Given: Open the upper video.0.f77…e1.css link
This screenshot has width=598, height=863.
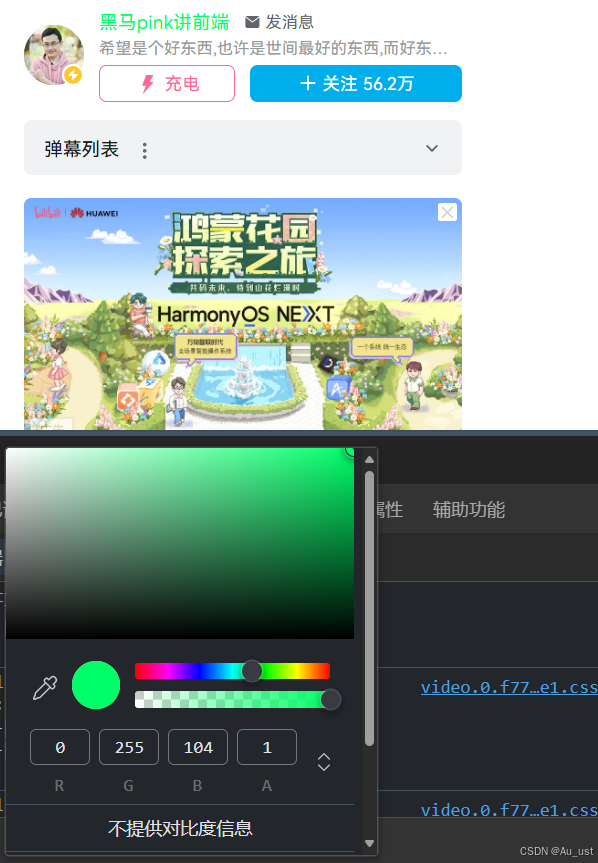Looking at the screenshot, I should 509,687.
